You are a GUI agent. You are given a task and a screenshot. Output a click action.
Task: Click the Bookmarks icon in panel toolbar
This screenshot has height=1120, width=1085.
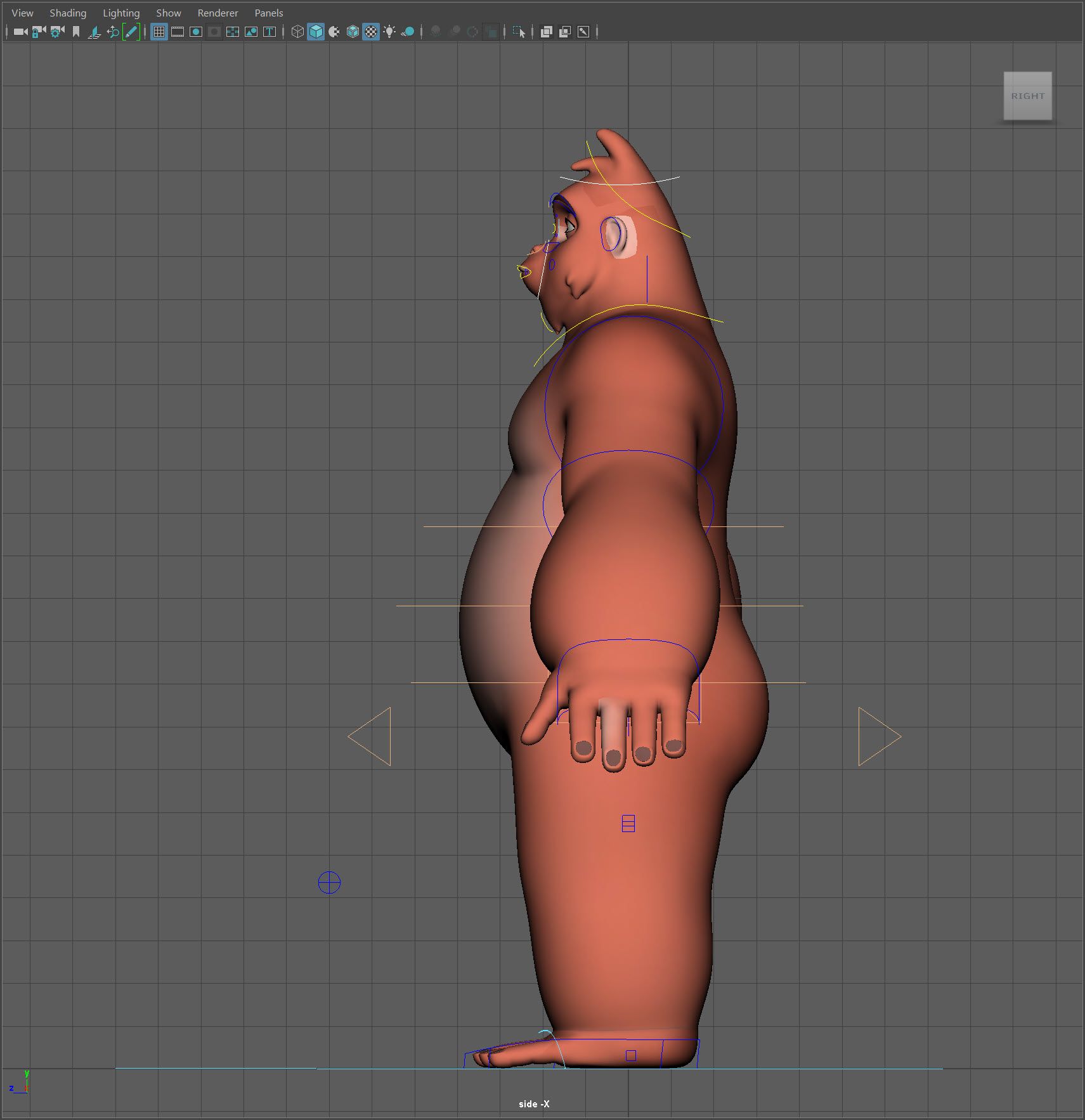(76, 32)
